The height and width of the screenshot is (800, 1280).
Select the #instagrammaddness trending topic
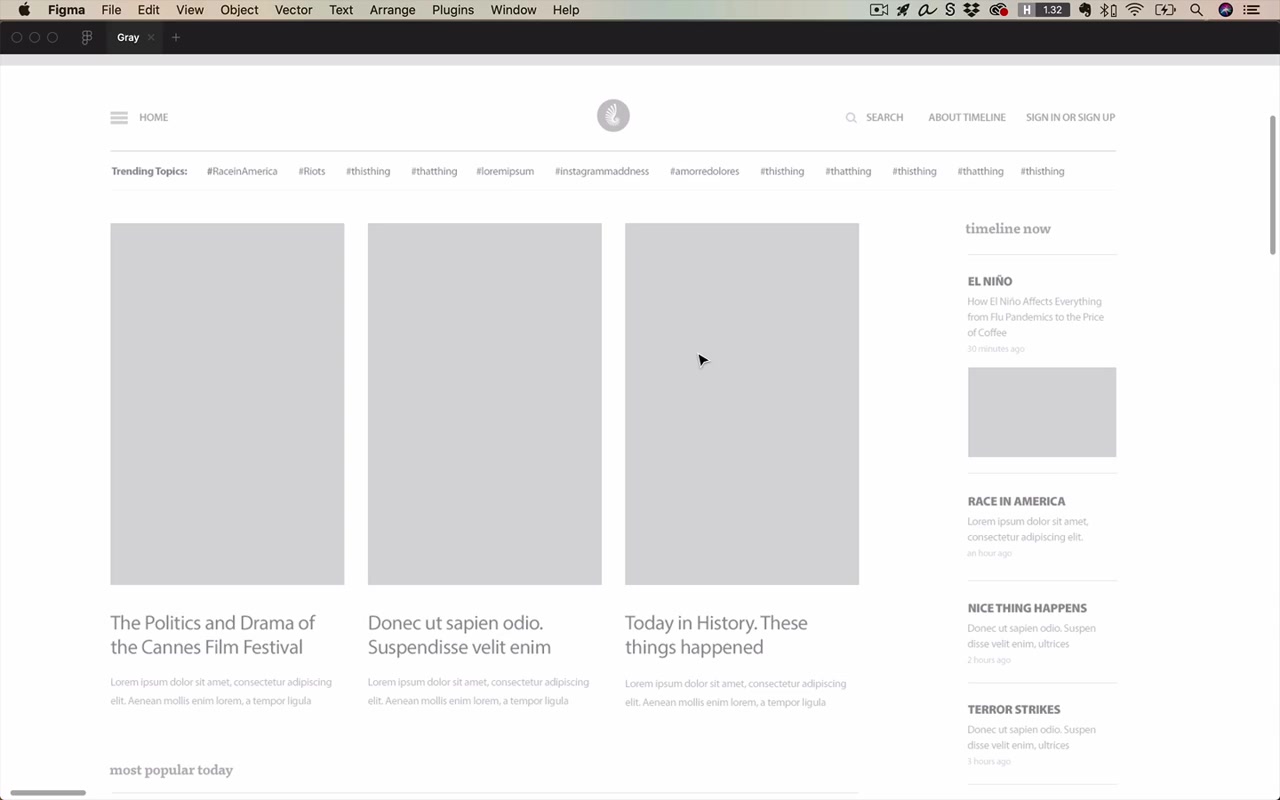[602, 171]
